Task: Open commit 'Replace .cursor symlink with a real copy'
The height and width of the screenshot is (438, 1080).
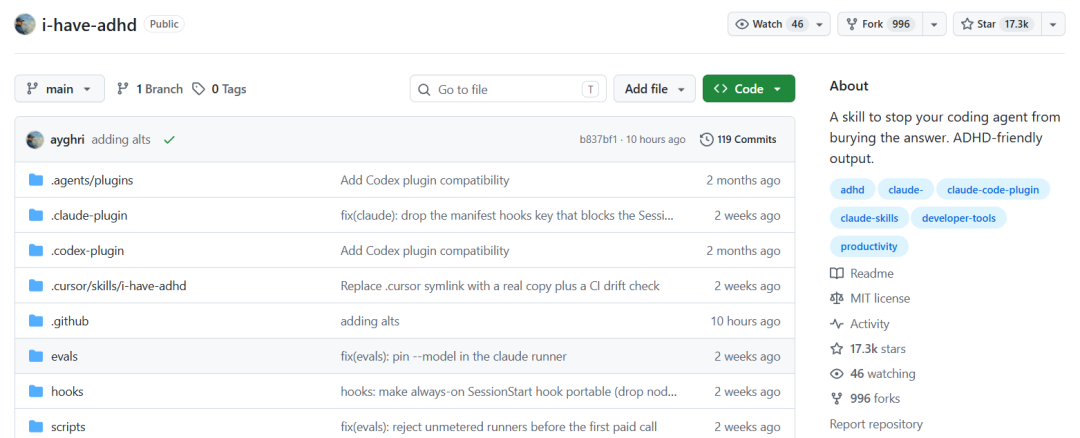Action: point(500,286)
